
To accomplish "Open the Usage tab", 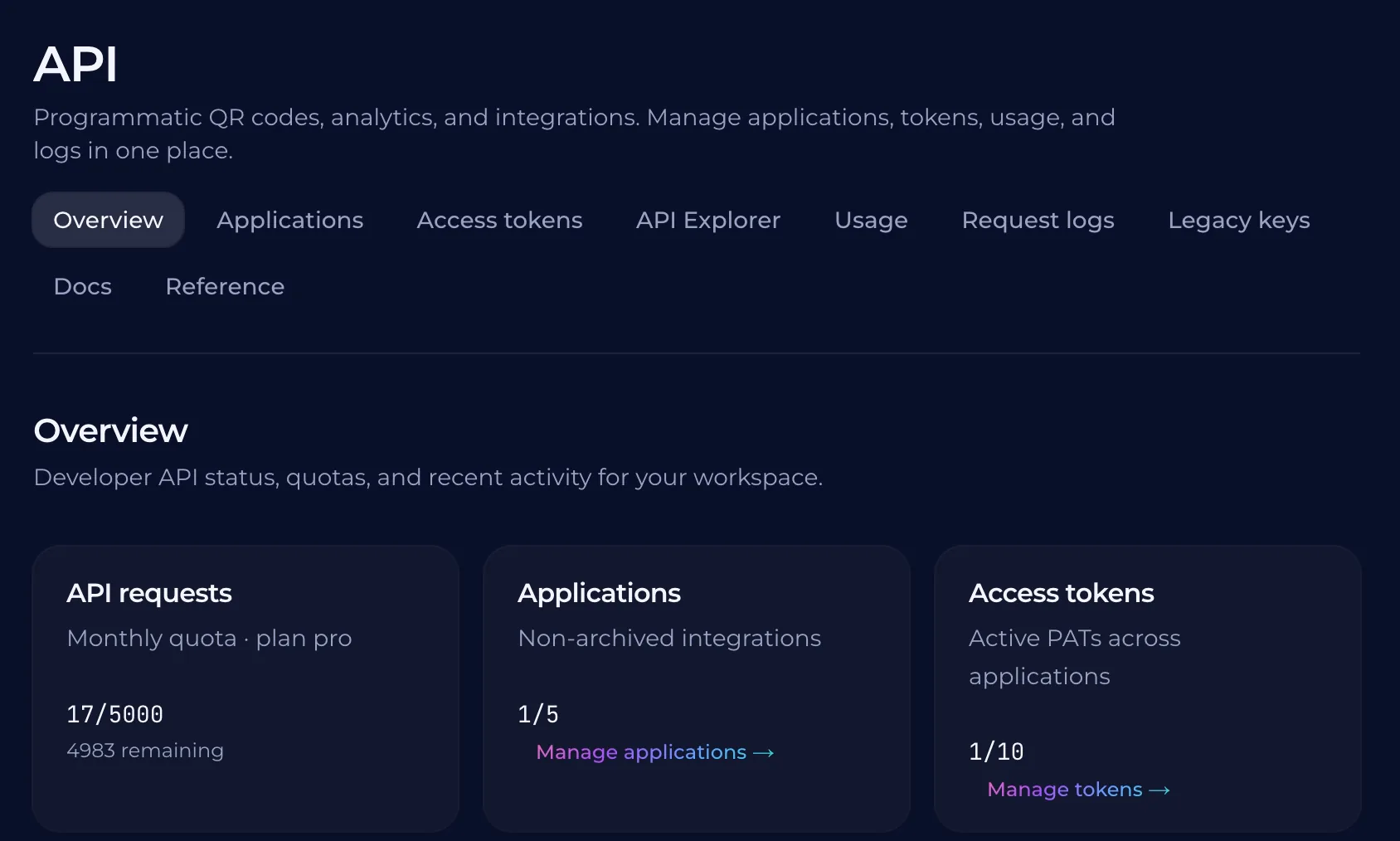I will tap(871, 220).
